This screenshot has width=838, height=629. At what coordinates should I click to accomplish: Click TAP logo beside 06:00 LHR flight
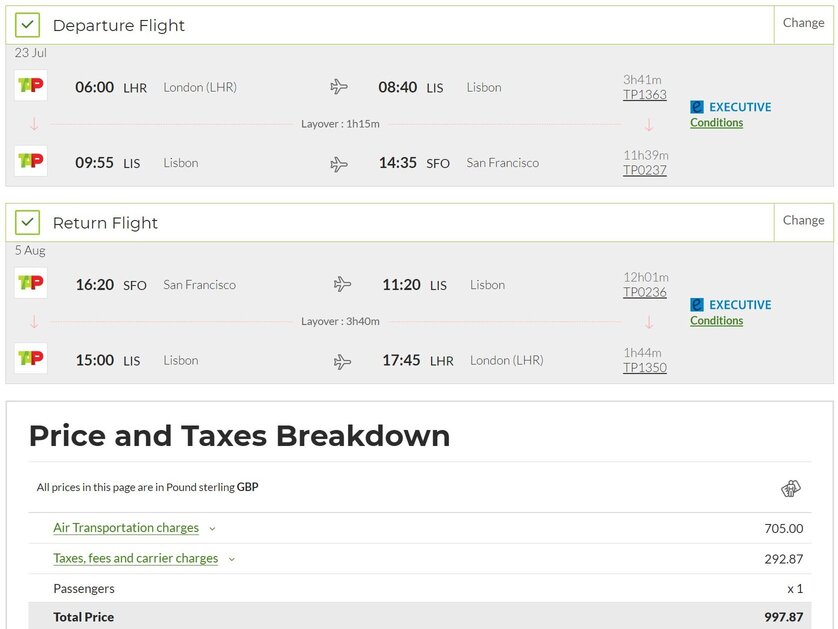coord(30,86)
